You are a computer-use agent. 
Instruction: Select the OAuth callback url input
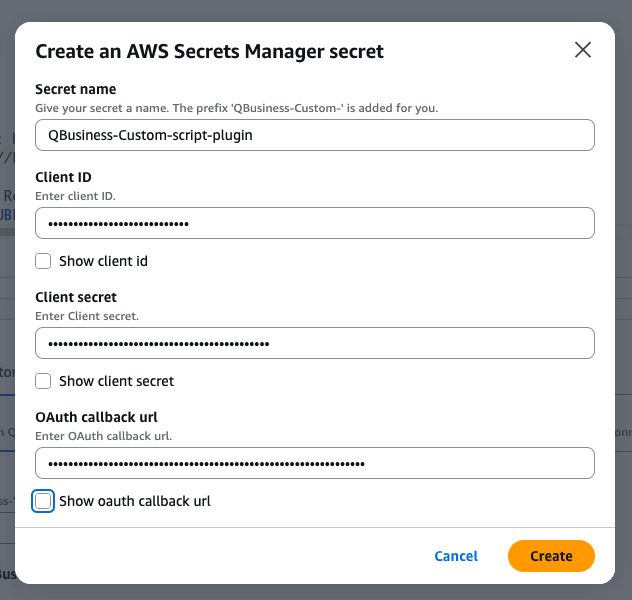pyautogui.click(x=314, y=463)
